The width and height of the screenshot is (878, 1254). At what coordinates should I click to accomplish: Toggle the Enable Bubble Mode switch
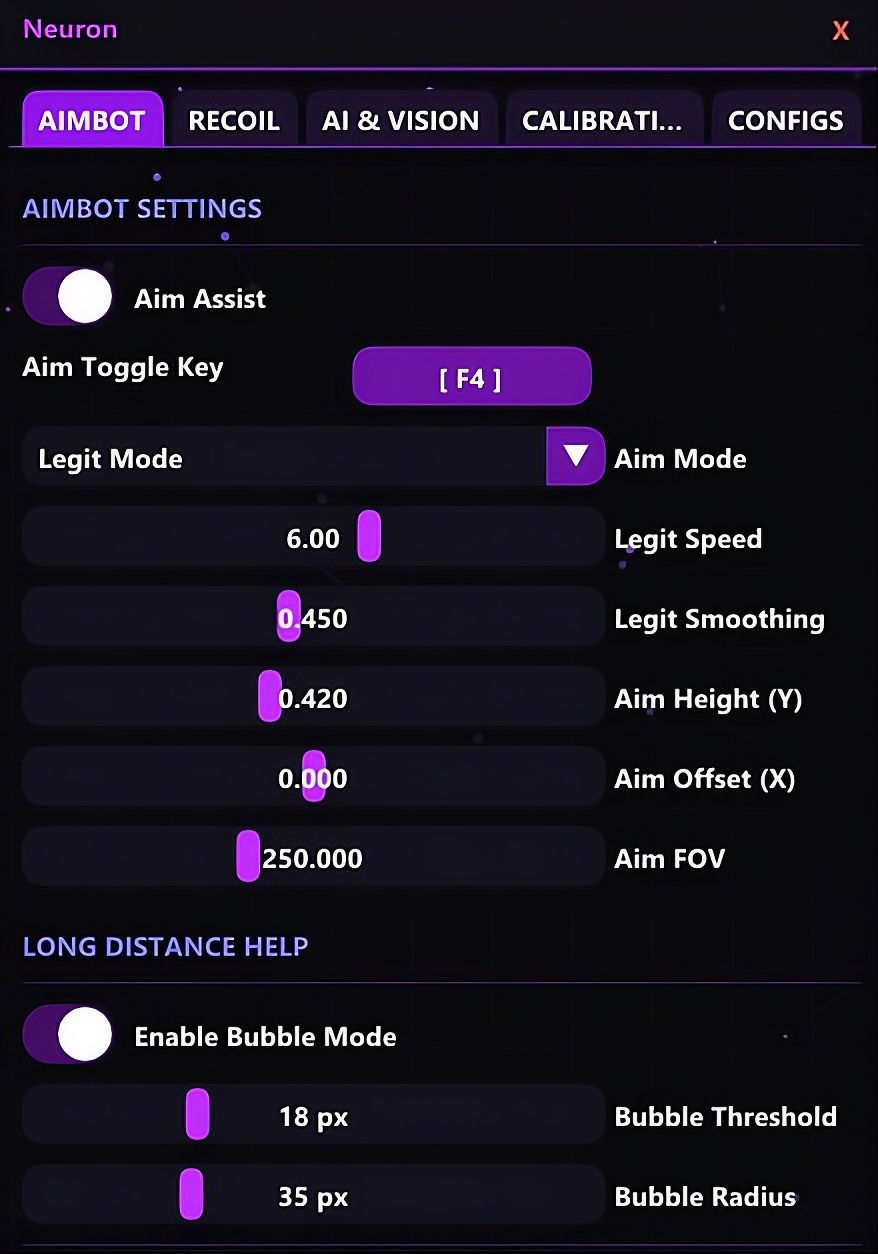click(69, 1035)
